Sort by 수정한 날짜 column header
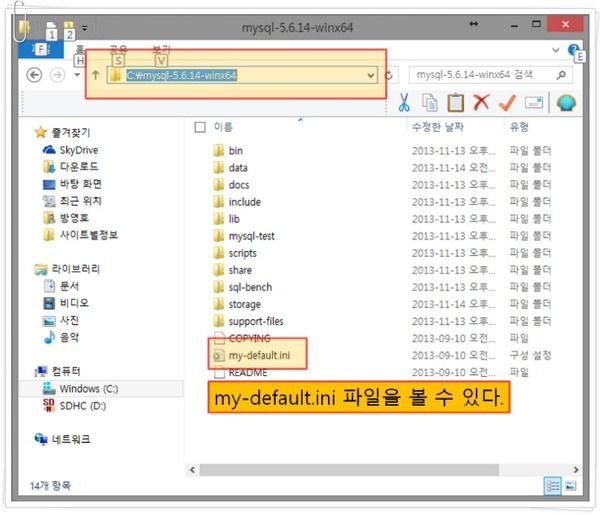Screen dimensions: 600x515 [x=438, y=127]
